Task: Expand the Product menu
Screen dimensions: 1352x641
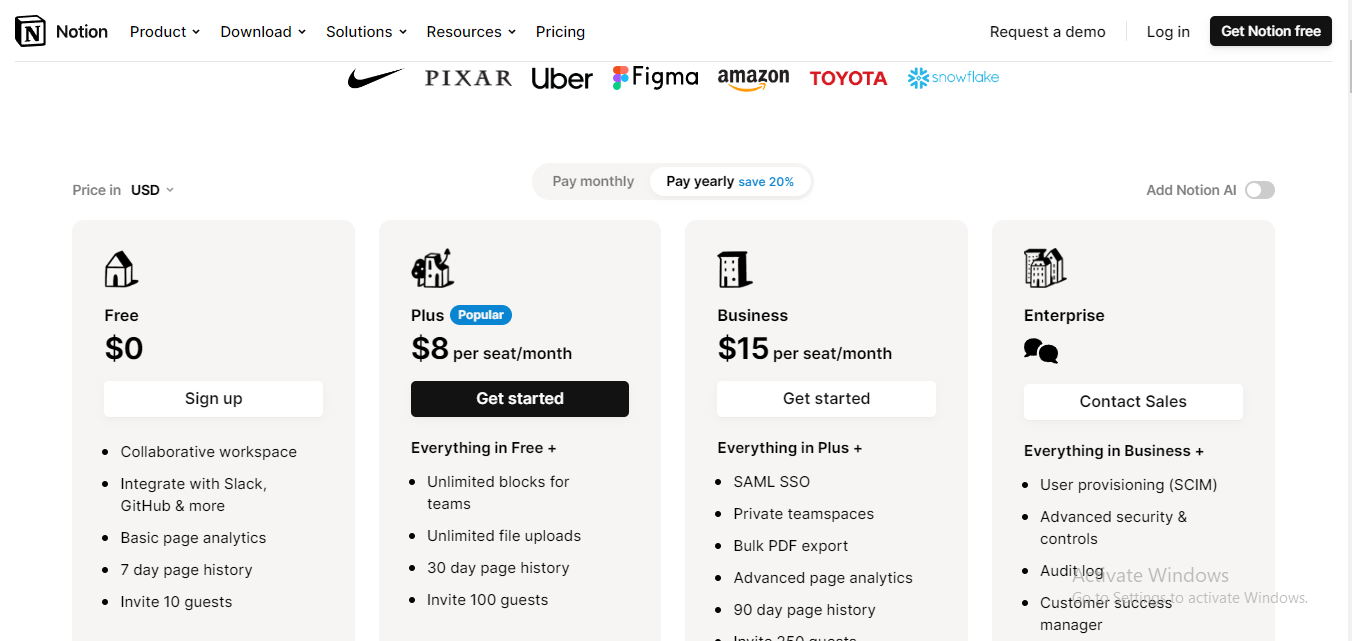Action: [164, 32]
